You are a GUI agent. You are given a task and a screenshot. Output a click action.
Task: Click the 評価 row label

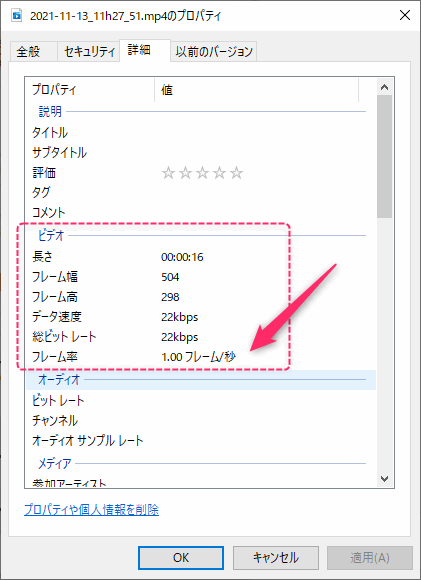[44, 173]
